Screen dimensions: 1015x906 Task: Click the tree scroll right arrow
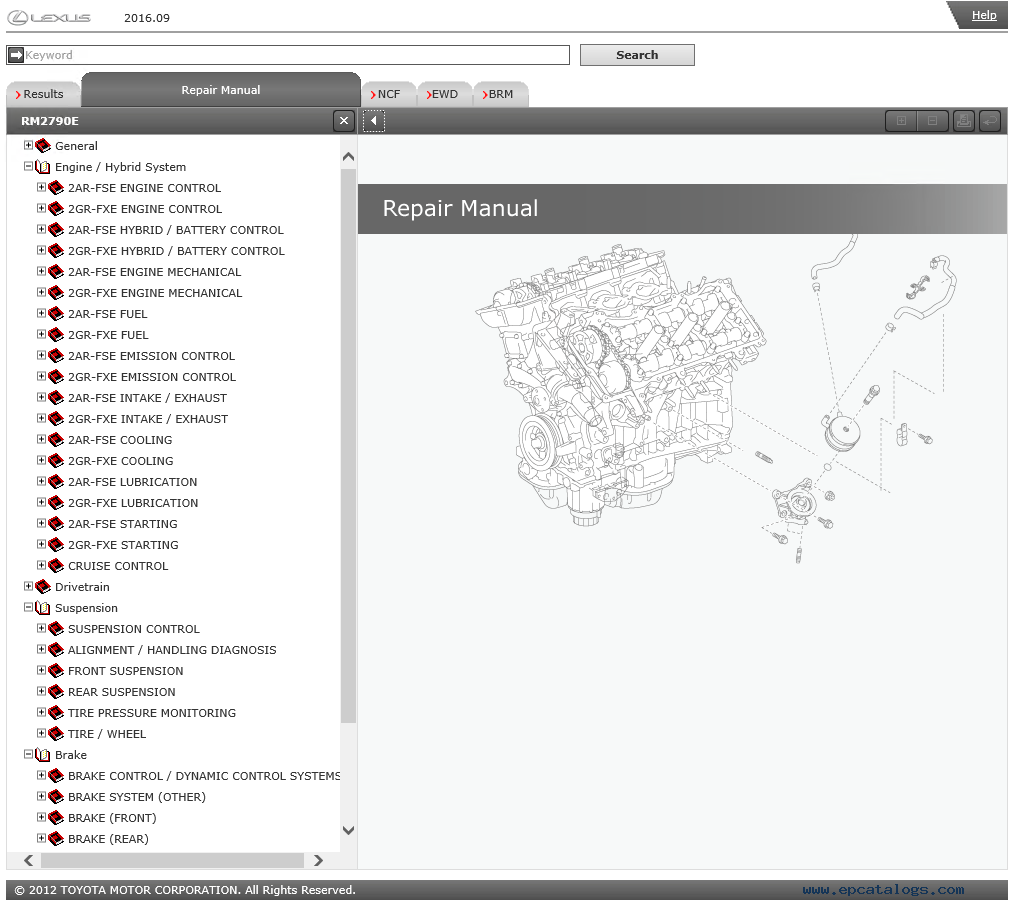[318, 860]
